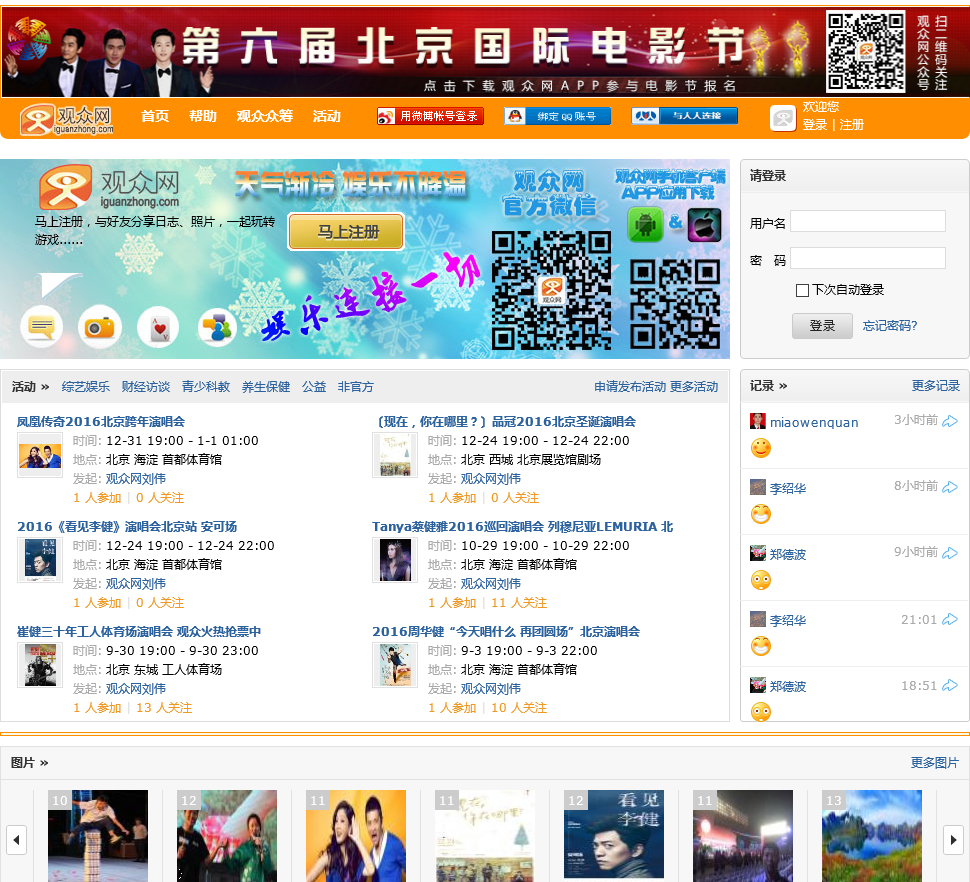
Task: Click the 密码 input field
Action: pos(868,259)
